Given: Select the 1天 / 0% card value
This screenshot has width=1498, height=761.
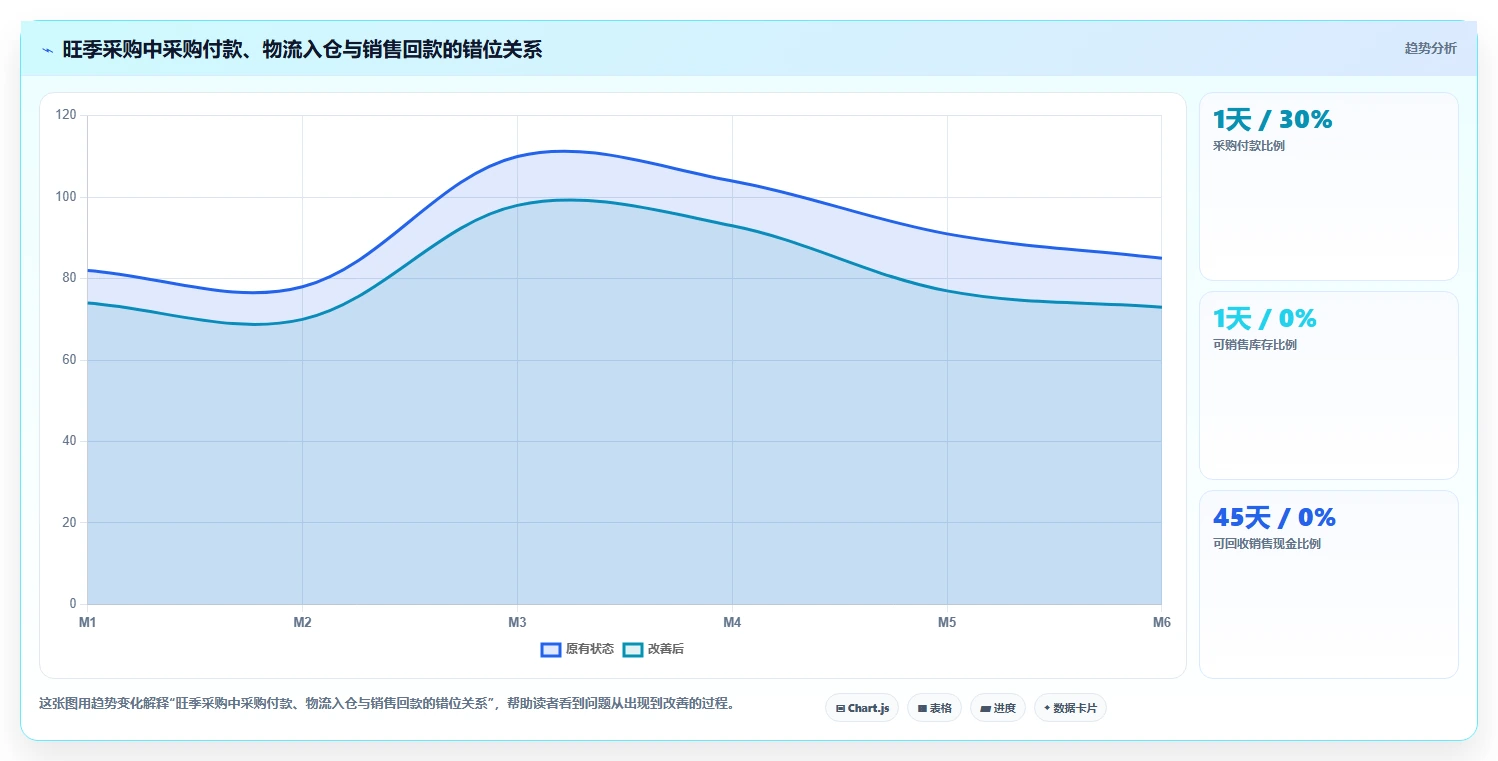Looking at the screenshot, I should point(1265,319).
